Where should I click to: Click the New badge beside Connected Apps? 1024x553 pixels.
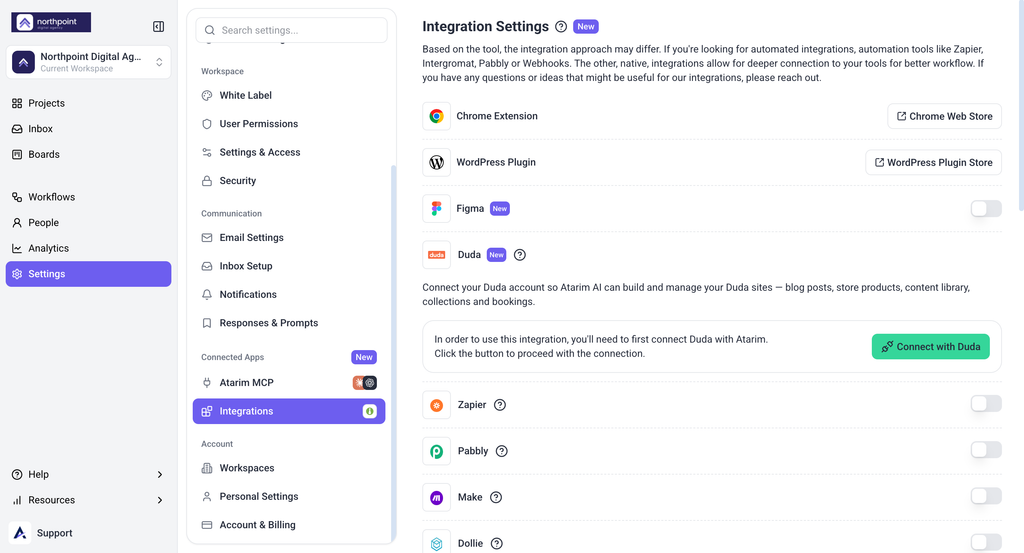pyautogui.click(x=364, y=357)
